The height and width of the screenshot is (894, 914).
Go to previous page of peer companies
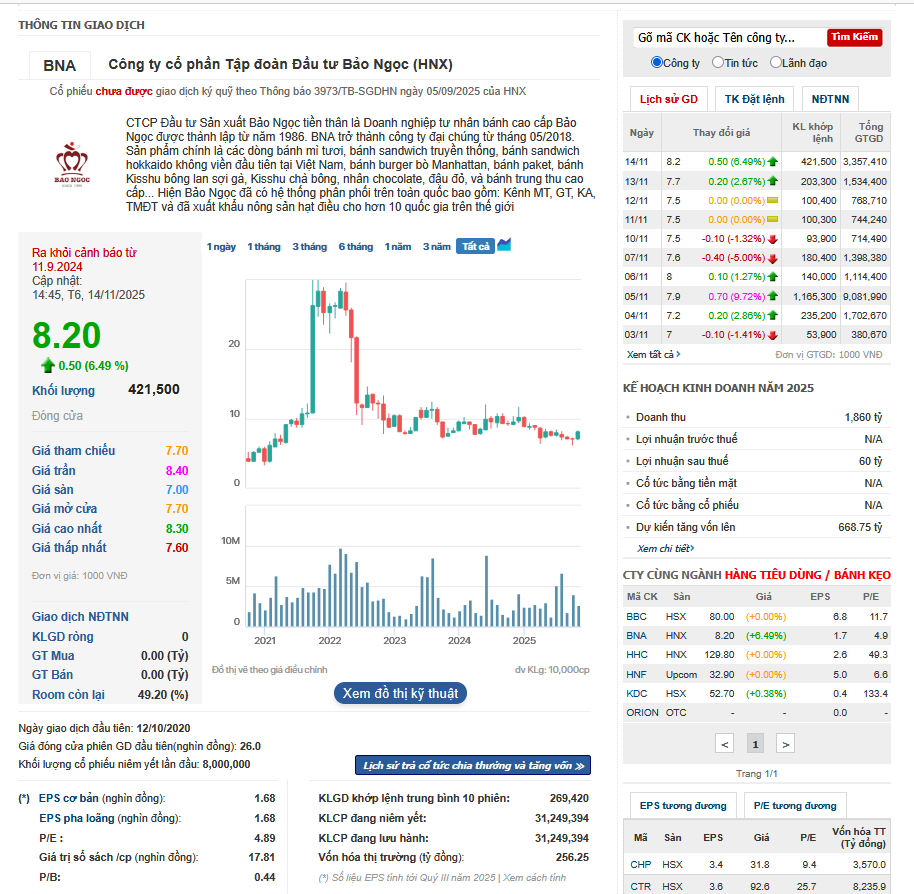coord(725,744)
